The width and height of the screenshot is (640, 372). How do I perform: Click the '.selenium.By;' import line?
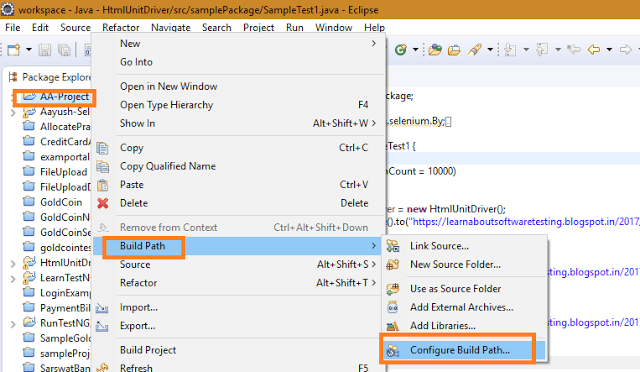[x=416, y=121]
